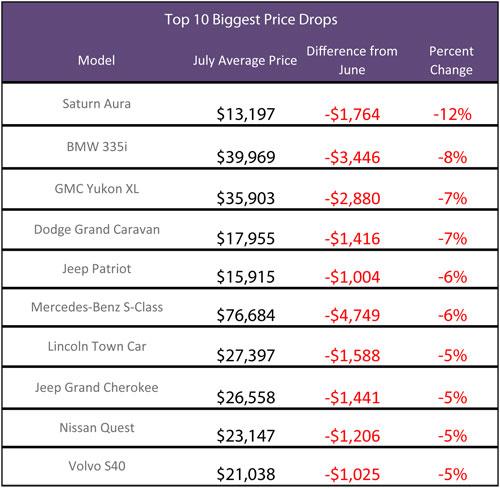The image size is (500, 489).
Task: Select the Nissan Quest model cell
Action: pos(97,428)
